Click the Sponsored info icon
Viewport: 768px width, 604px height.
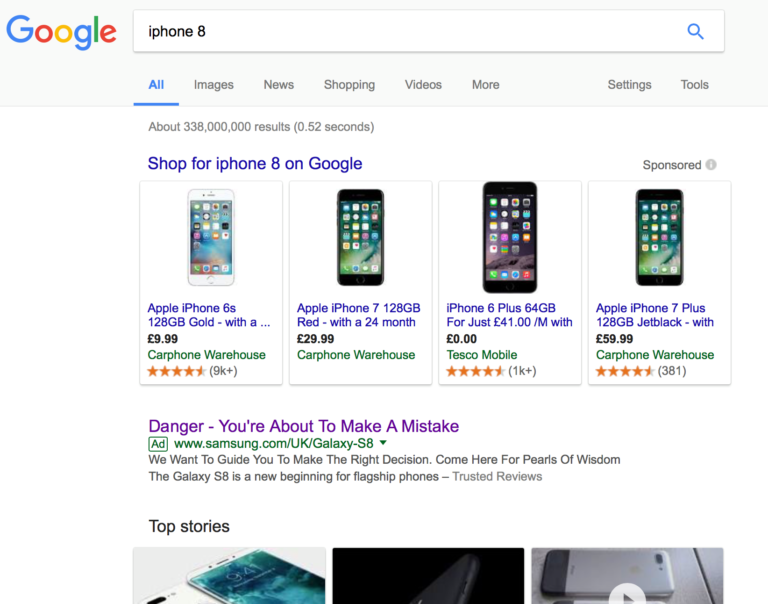pyautogui.click(x=711, y=165)
